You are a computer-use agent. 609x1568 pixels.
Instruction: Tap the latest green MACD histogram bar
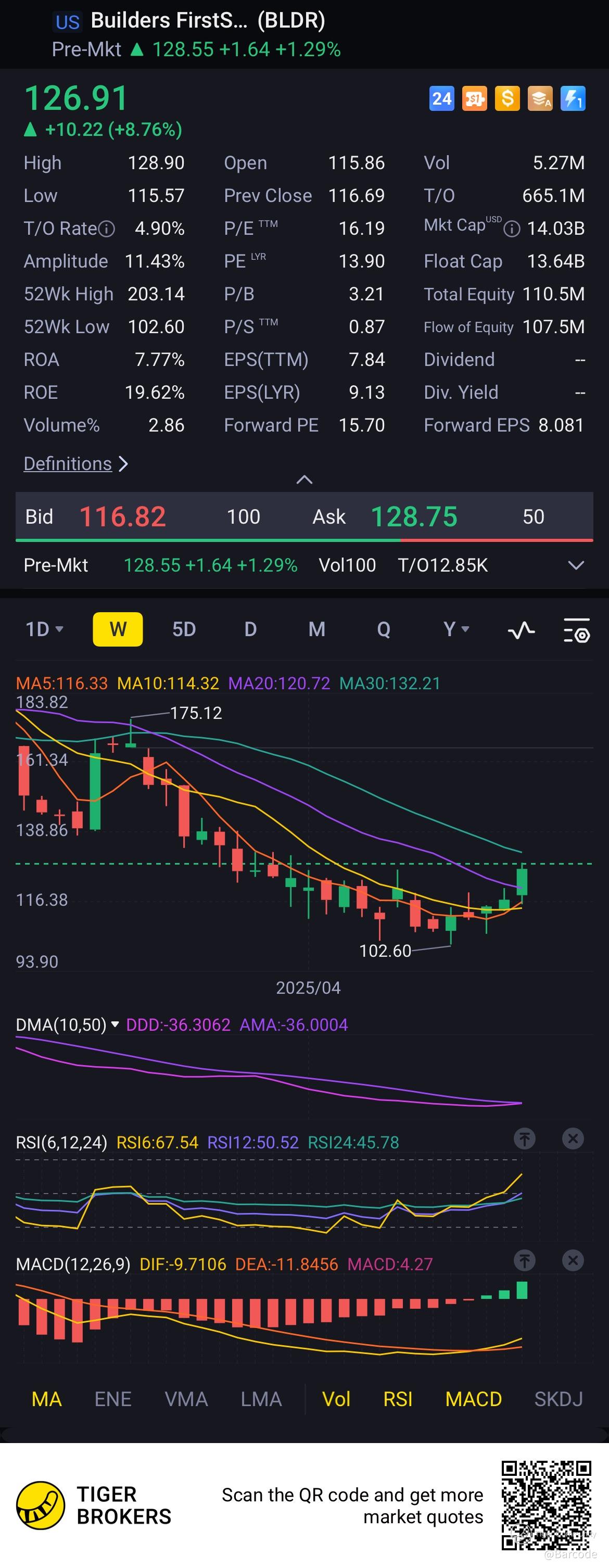point(522,1290)
